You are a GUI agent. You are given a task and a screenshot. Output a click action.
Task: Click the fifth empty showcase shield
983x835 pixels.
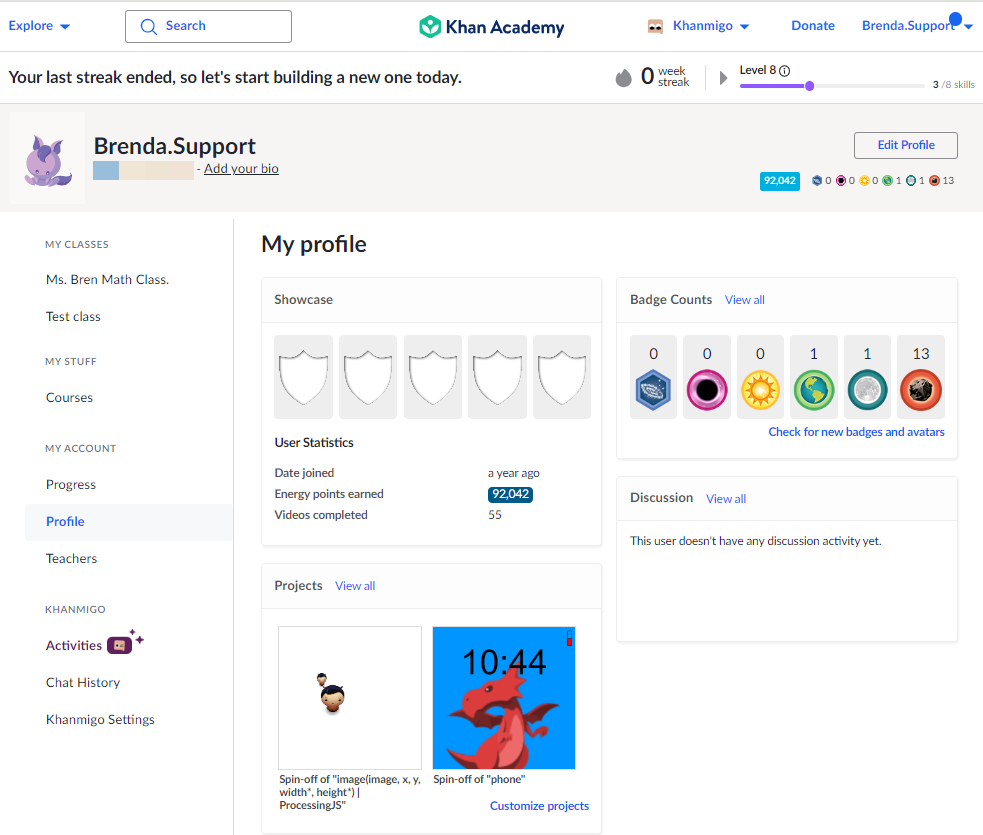click(x=562, y=377)
